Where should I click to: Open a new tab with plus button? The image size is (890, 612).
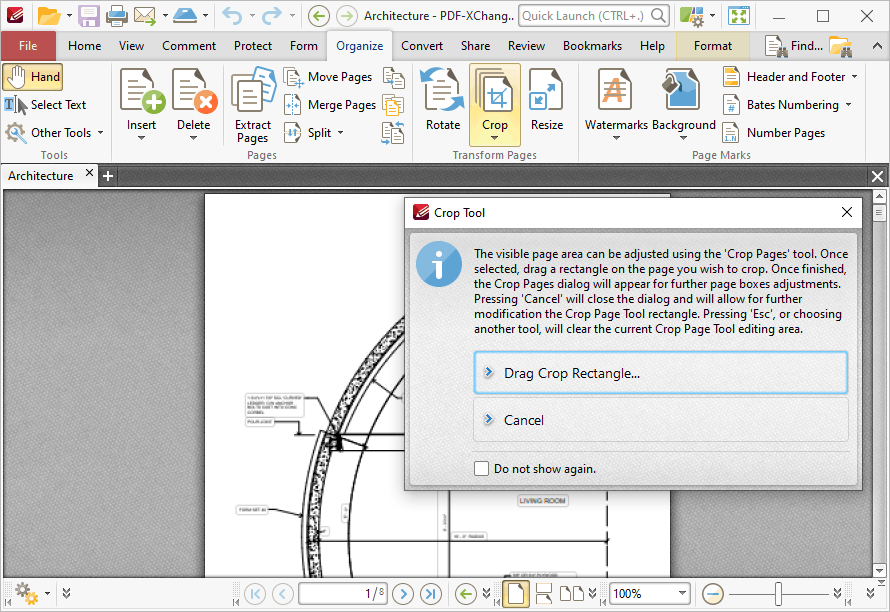107,177
